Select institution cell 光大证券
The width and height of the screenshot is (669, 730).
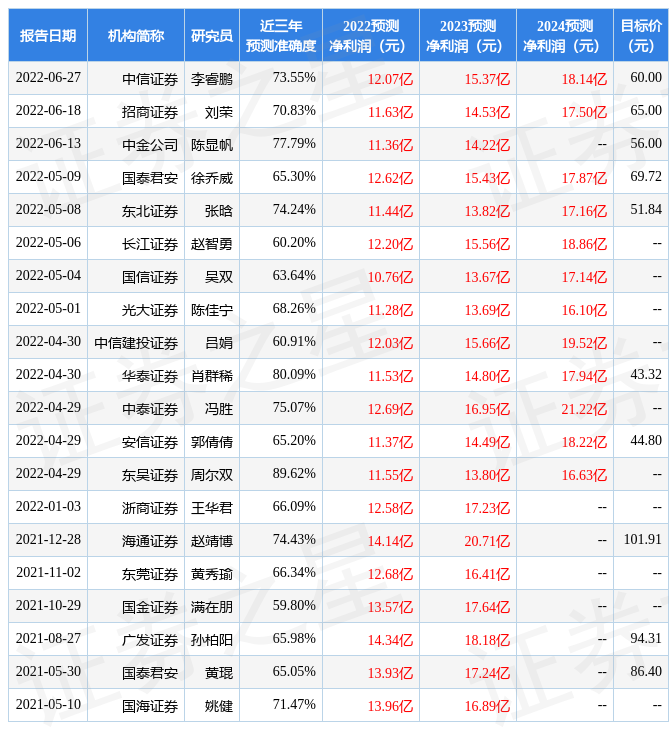pos(150,310)
